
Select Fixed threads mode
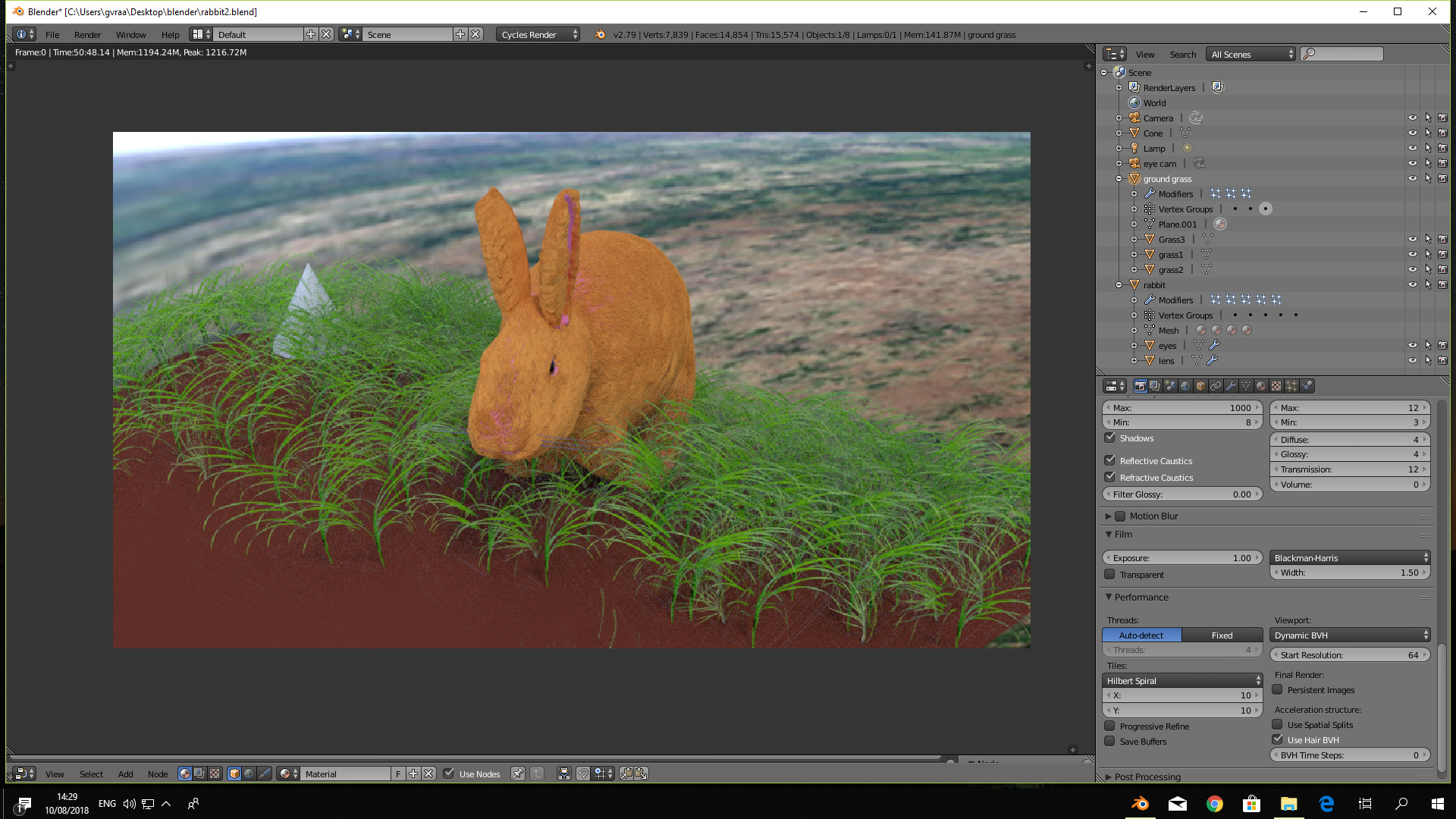(x=1222, y=635)
